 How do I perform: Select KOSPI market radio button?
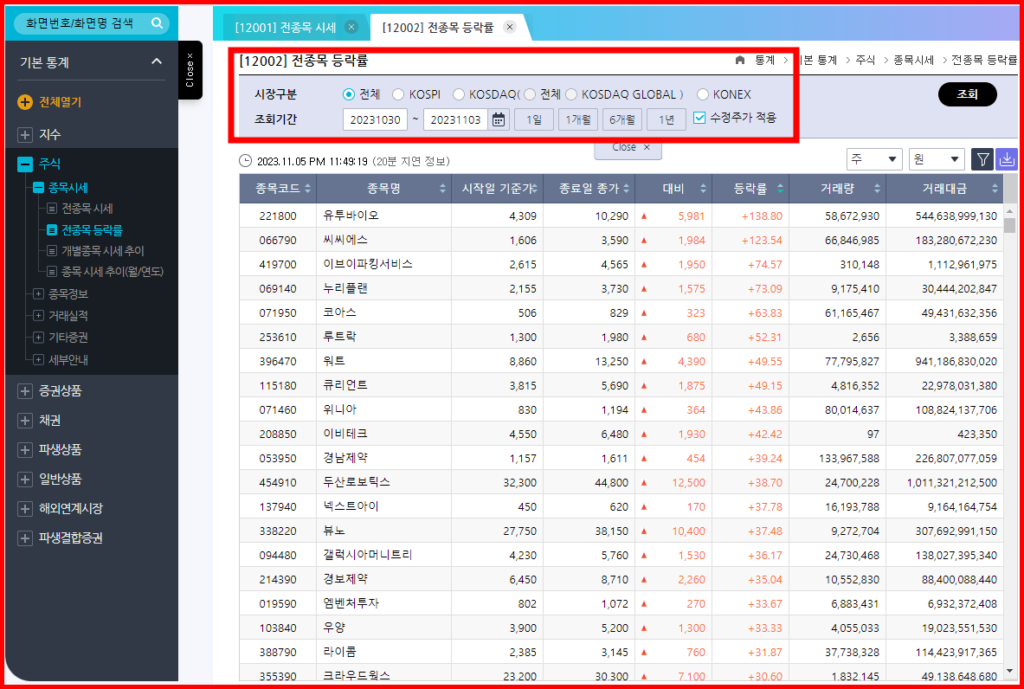point(398,95)
